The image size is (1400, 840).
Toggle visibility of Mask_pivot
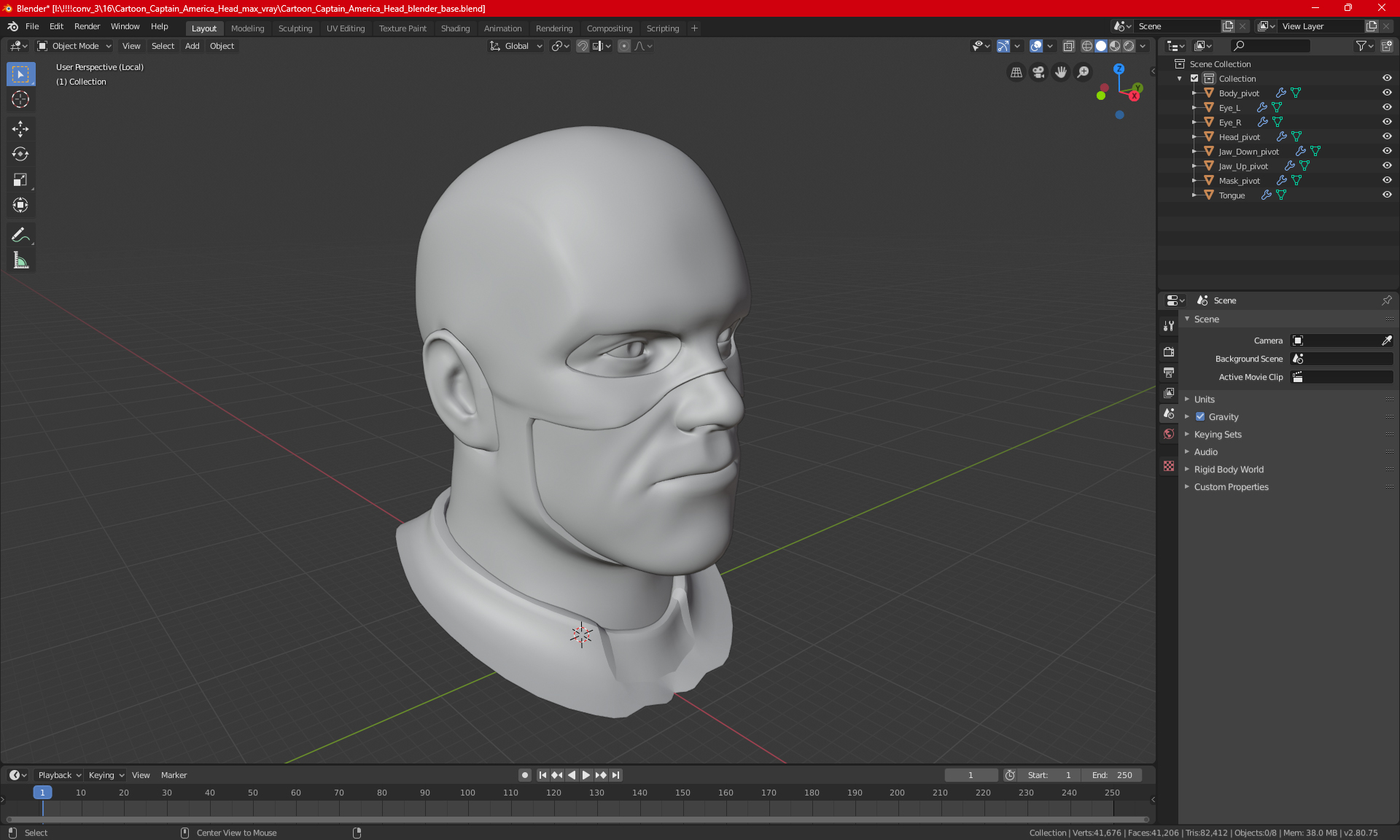(1387, 181)
